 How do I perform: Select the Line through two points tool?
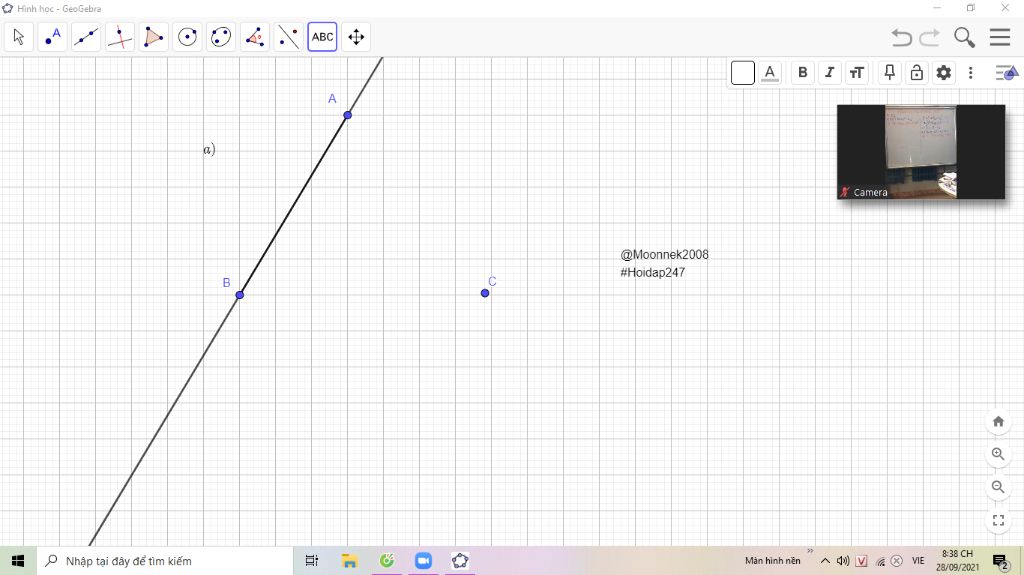click(86, 37)
